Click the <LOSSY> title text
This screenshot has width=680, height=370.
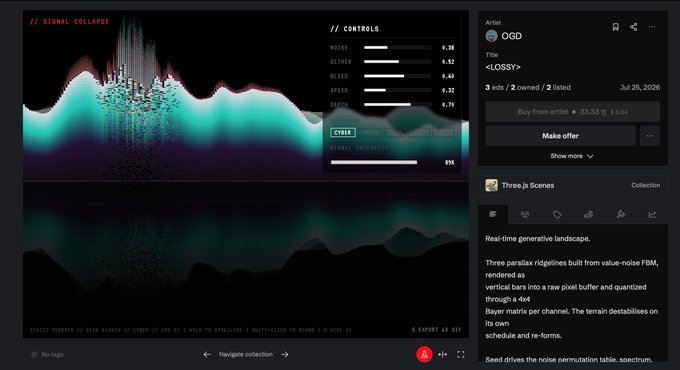pos(503,67)
